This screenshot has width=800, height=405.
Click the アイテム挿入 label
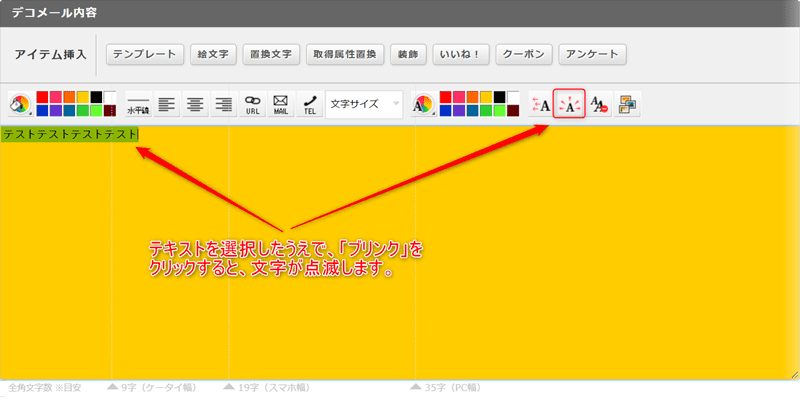[50, 55]
